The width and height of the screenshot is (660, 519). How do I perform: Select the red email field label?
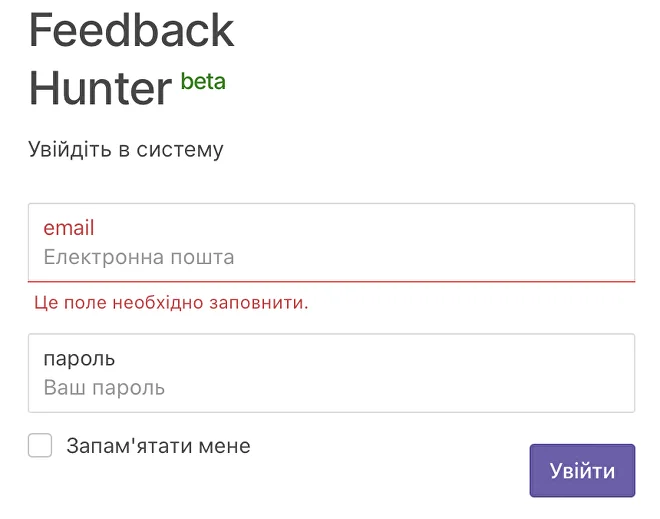(x=69, y=228)
